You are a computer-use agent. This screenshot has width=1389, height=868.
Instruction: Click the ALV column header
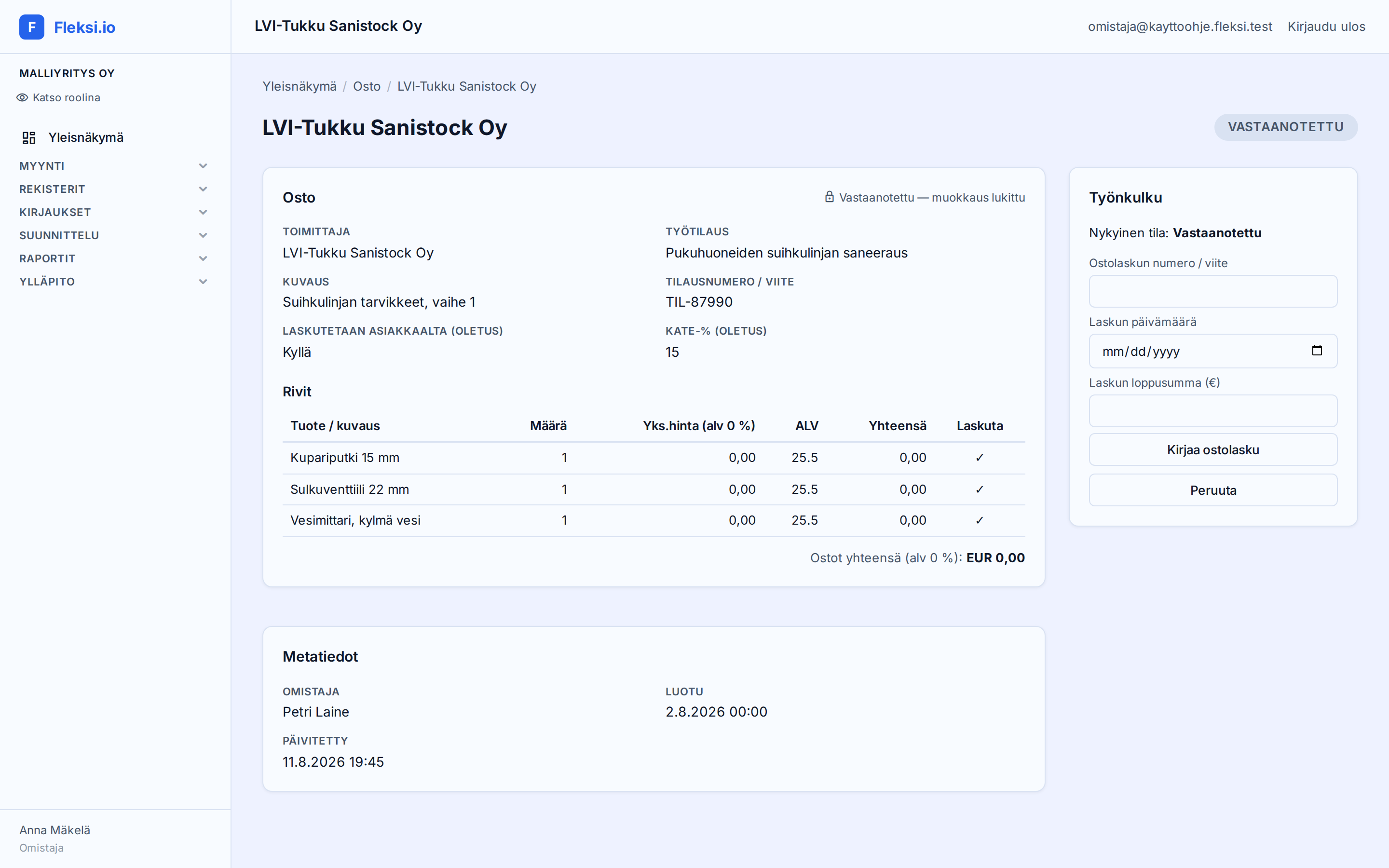click(x=806, y=426)
